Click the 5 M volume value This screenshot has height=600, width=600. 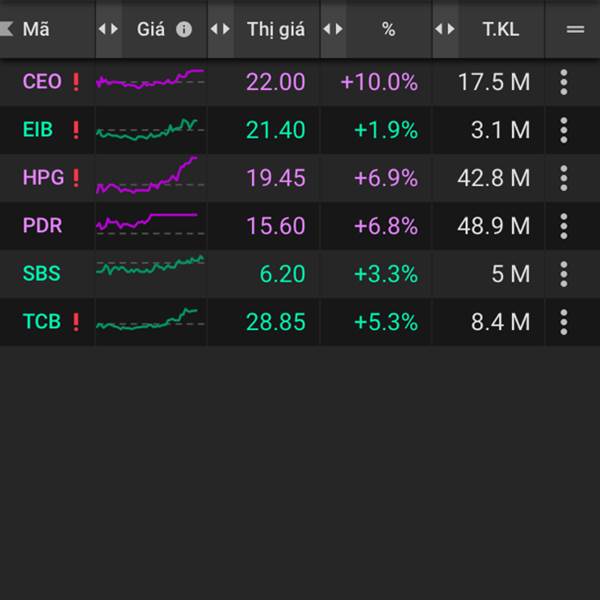coord(511,274)
